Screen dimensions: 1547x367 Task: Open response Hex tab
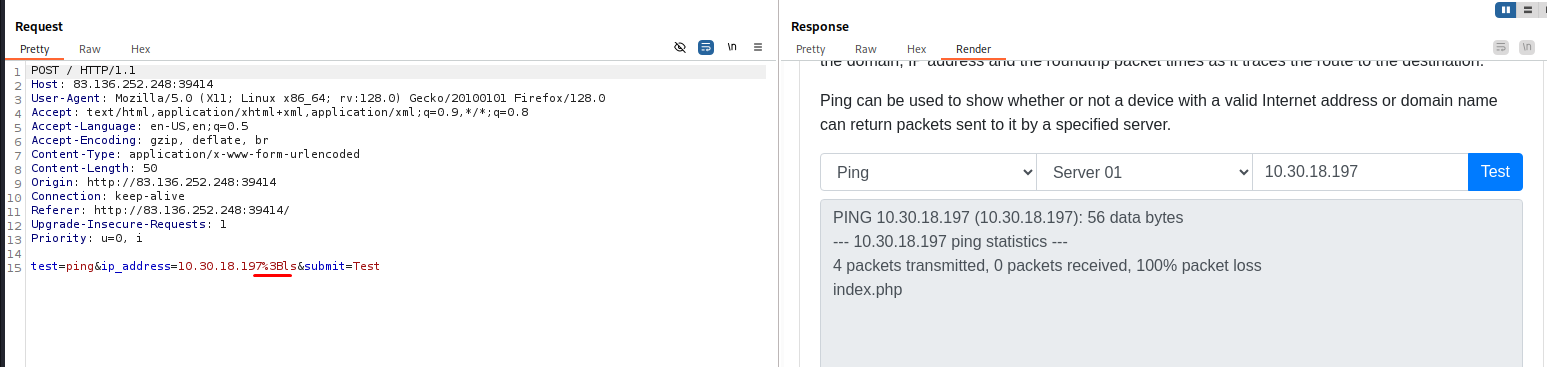click(x=916, y=49)
